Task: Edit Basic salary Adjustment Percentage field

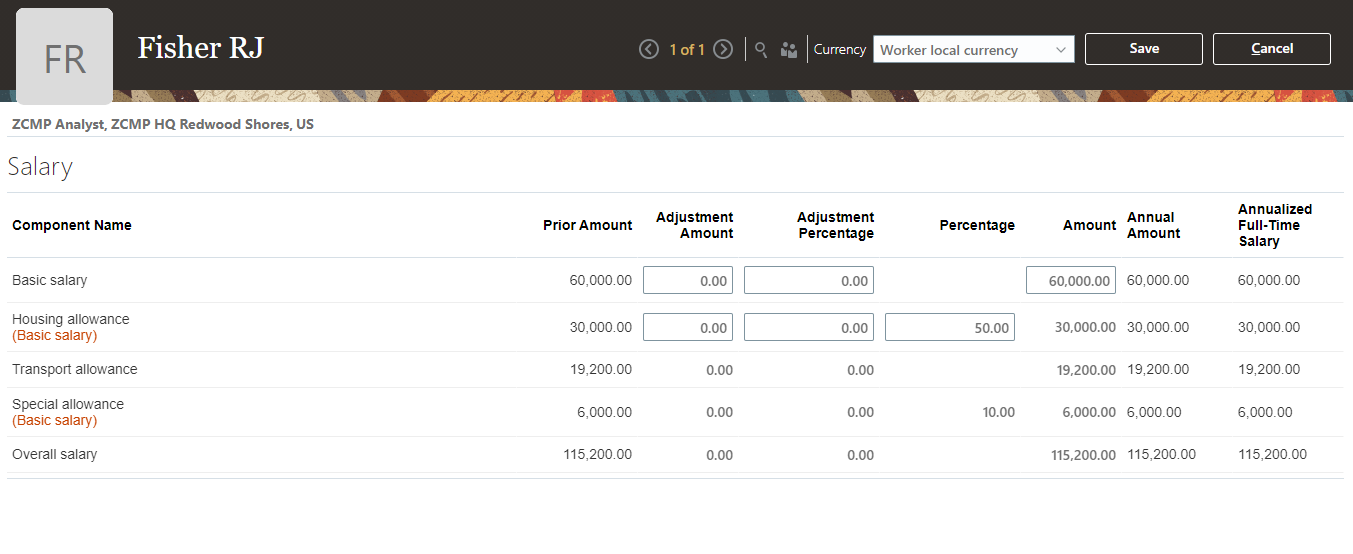Action: pyautogui.click(x=809, y=281)
